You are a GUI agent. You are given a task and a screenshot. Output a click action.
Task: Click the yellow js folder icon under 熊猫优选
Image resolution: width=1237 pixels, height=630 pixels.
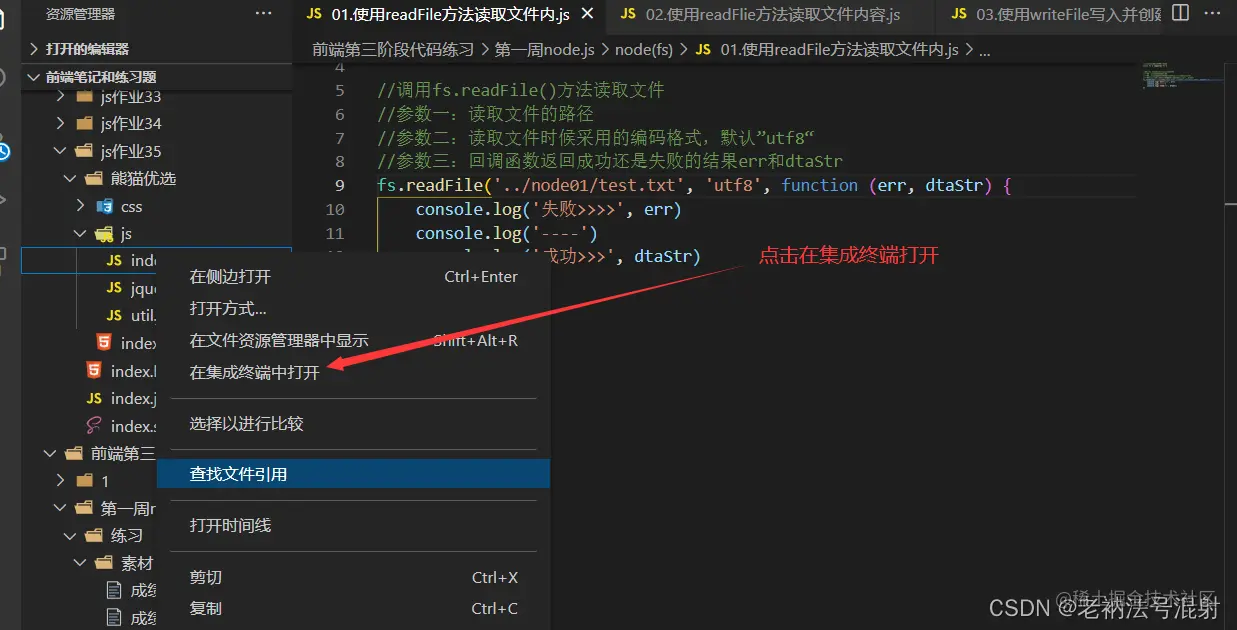point(104,234)
